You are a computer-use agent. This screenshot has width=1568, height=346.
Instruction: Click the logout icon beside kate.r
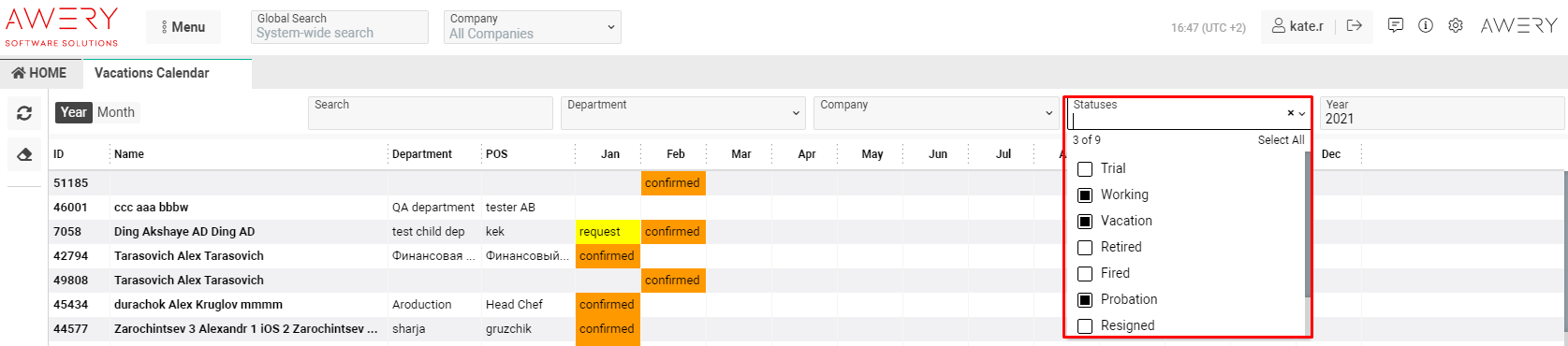pyautogui.click(x=1354, y=26)
